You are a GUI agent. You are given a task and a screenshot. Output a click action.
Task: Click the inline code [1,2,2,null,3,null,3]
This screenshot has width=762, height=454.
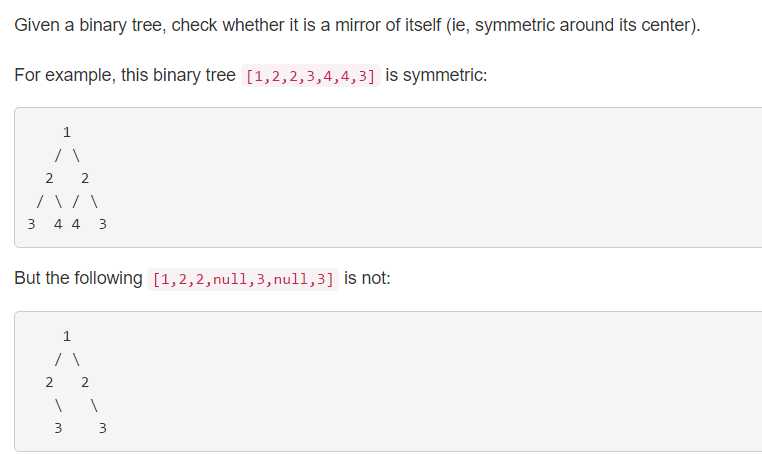[243, 279]
